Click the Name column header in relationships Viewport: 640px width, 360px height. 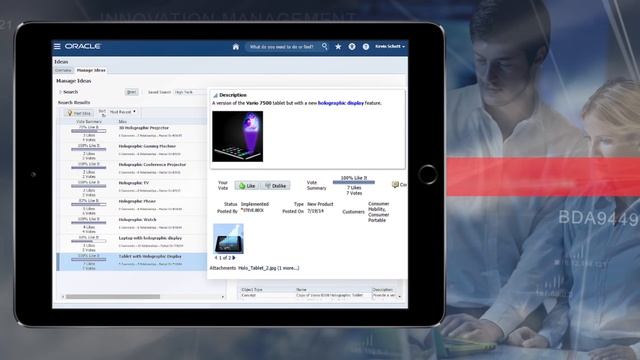tap(301, 289)
